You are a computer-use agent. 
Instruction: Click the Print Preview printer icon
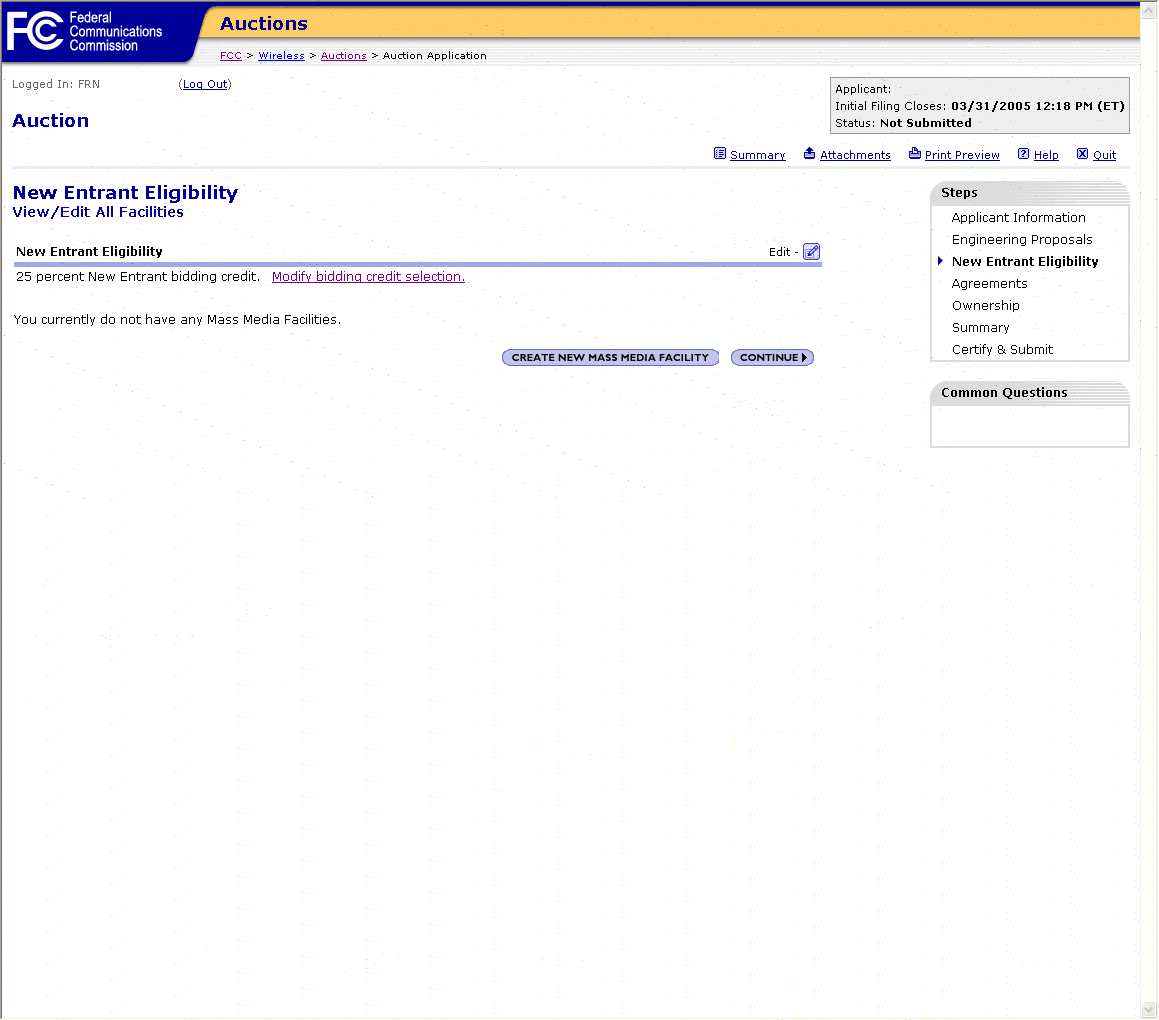(914, 154)
